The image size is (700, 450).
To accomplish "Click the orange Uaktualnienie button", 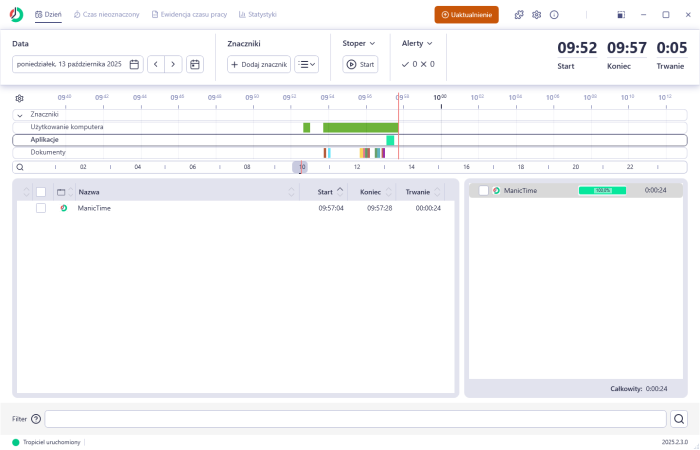I will pyautogui.click(x=466, y=15).
